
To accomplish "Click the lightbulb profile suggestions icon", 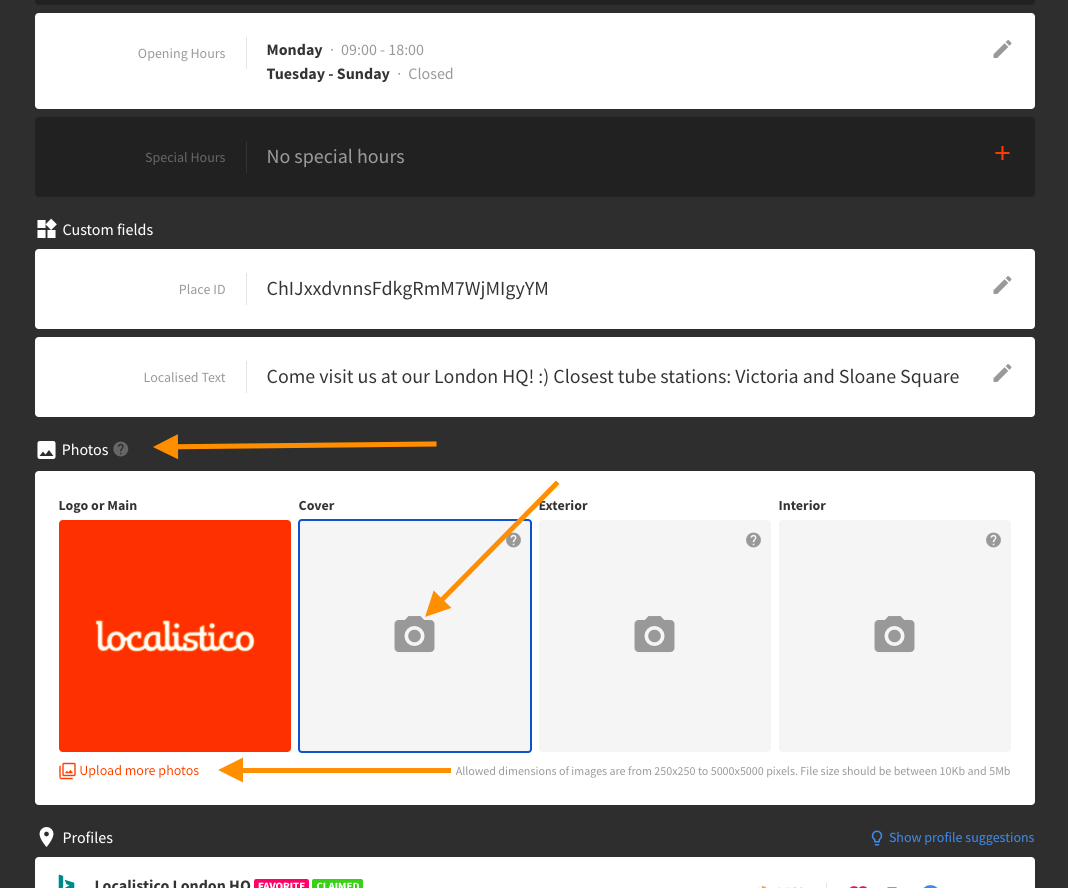I will [x=877, y=838].
